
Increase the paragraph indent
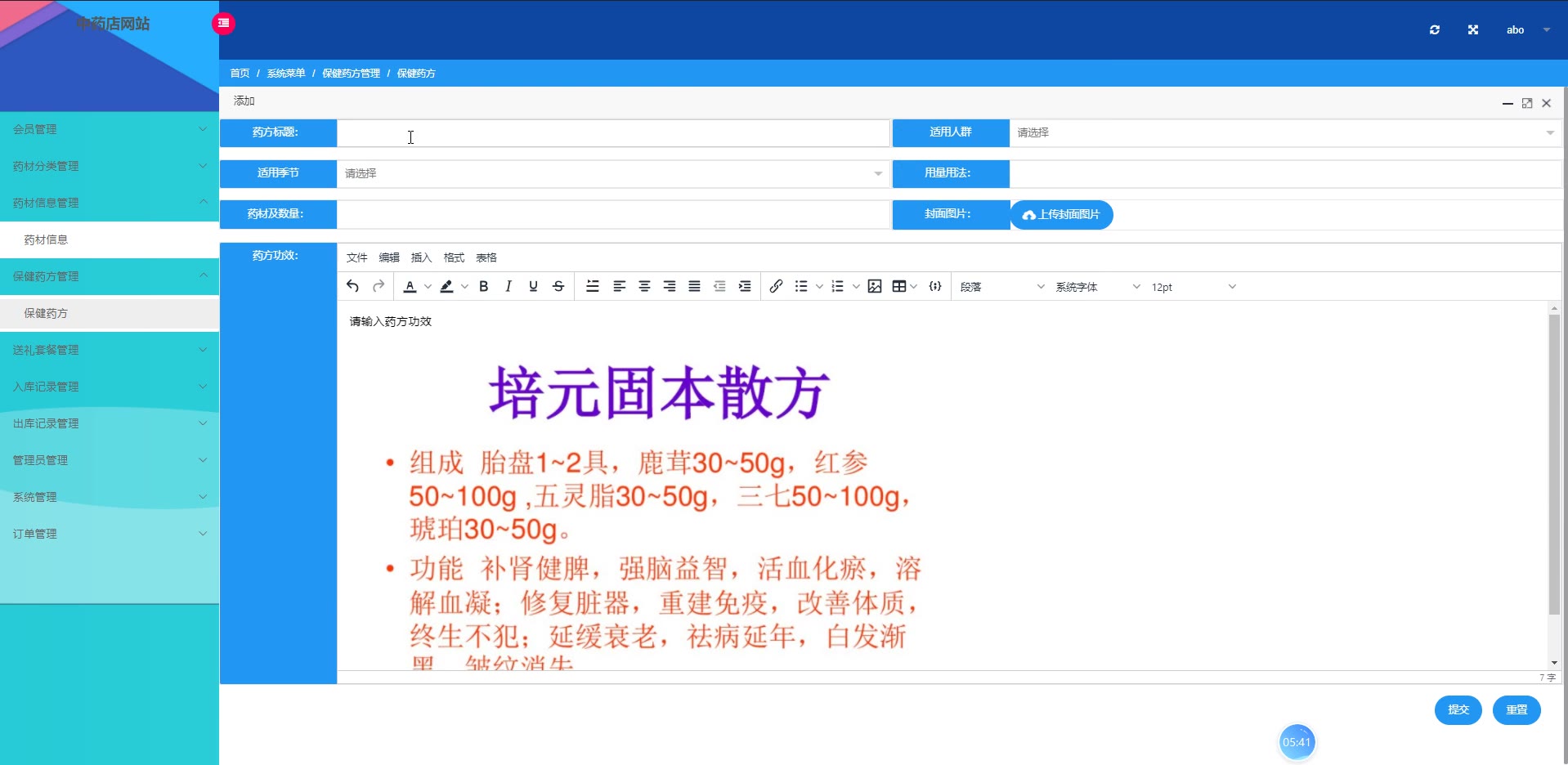click(x=745, y=286)
